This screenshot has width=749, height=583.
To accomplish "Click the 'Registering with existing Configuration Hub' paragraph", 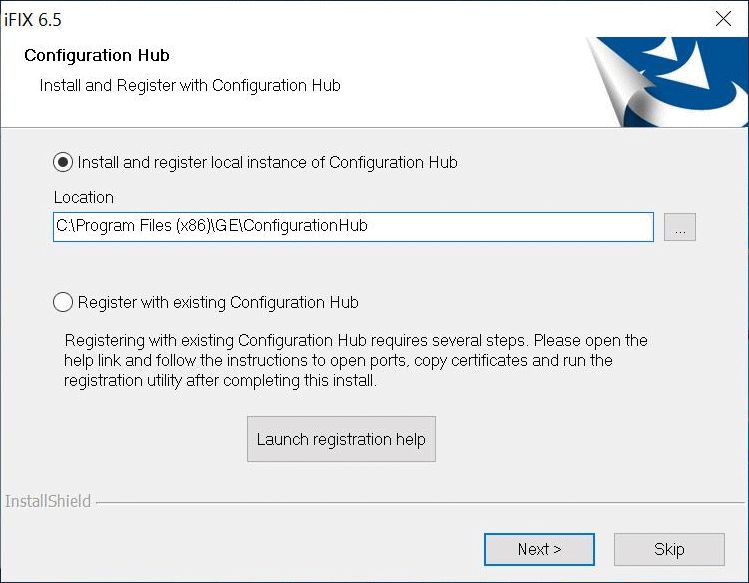I will pyautogui.click(x=356, y=360).
